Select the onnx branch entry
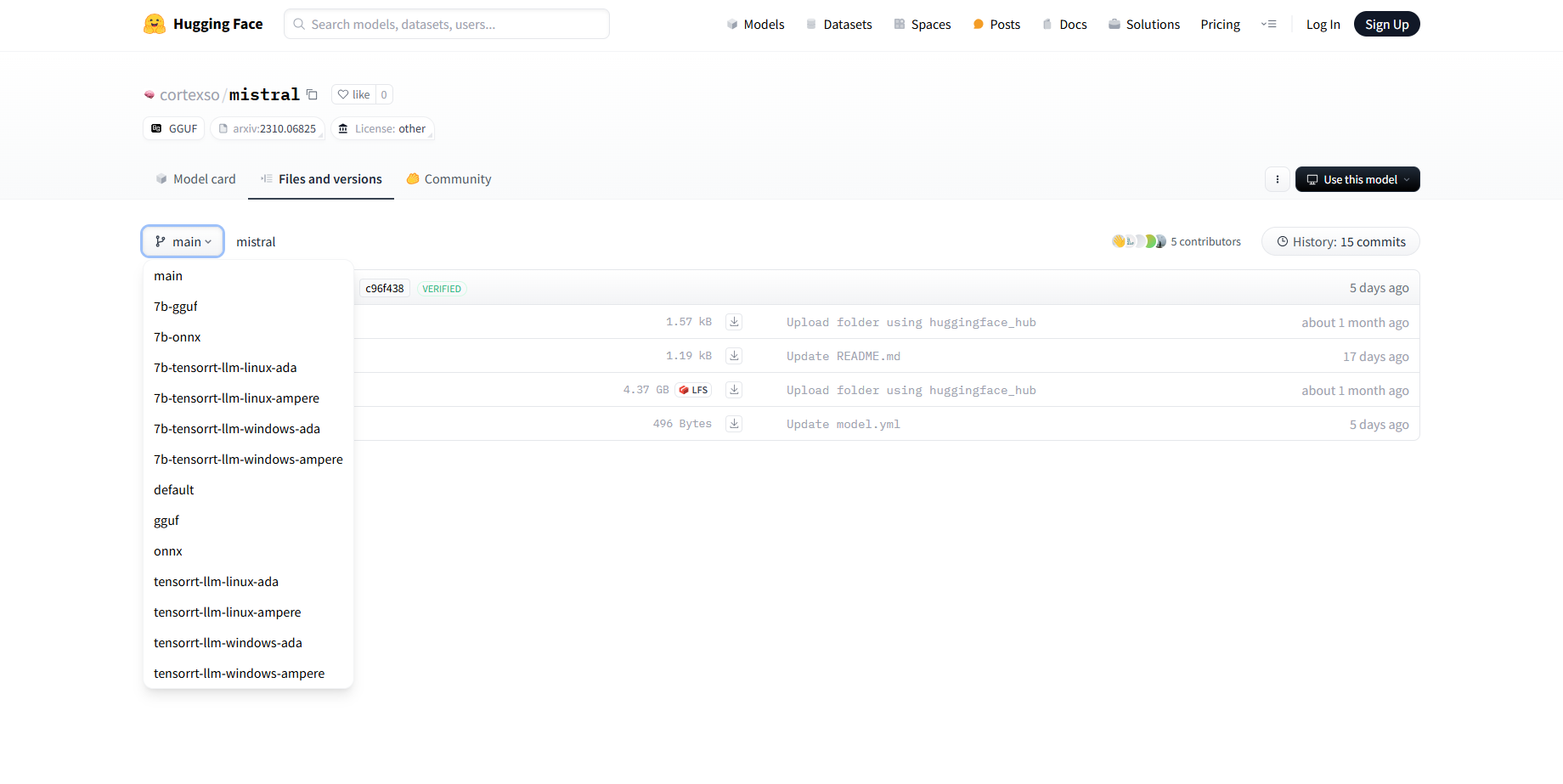The height and width of the screenshot is (784, 1563). [x=248, y=551]
